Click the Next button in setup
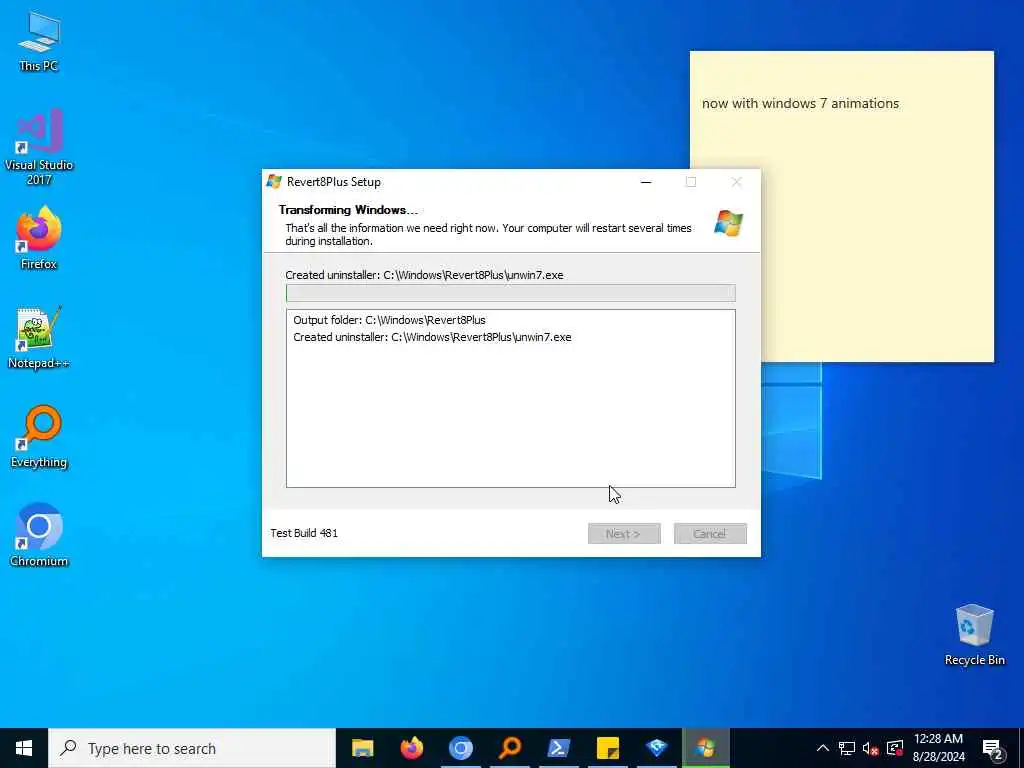1024x768 pixels. coord(624,534)
